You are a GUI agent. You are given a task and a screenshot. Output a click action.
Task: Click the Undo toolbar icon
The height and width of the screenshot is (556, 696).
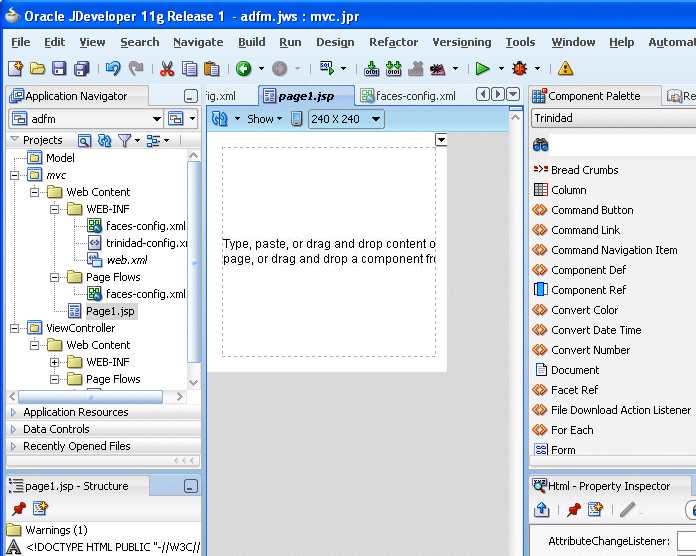click(113, 69)
